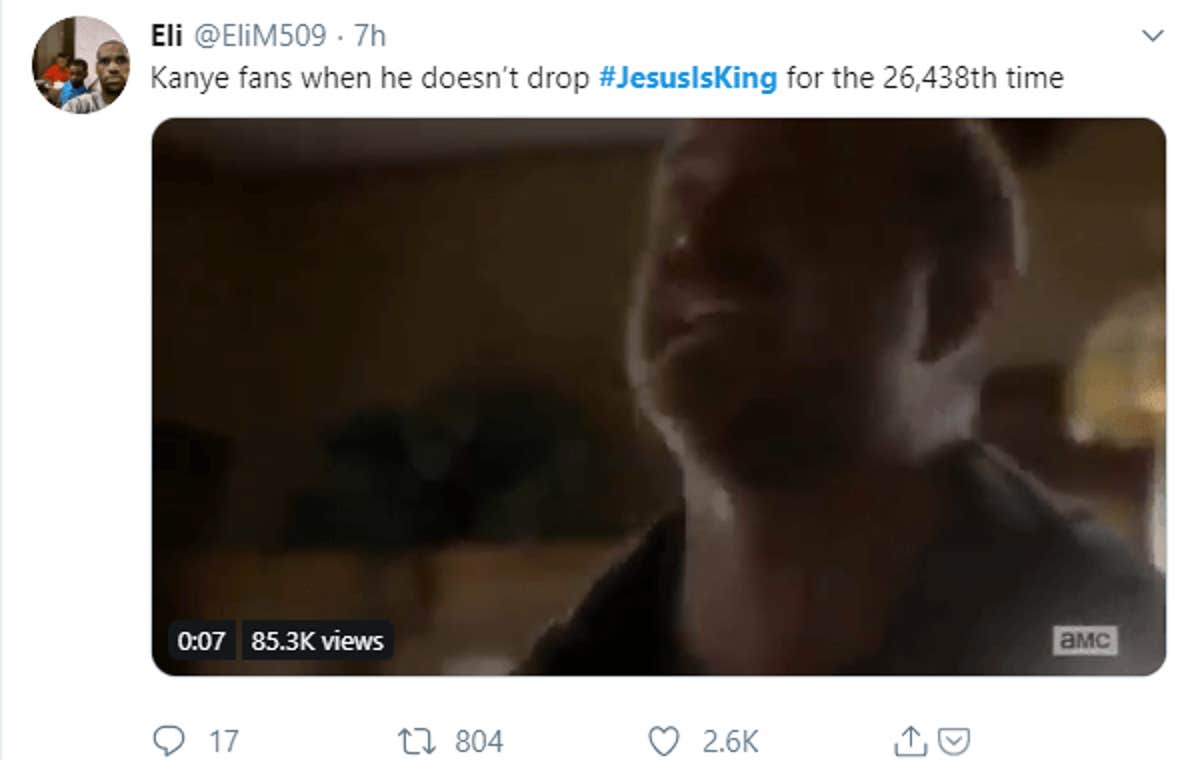Click the display name Eli
The image size is (1190, 760).
click(x=166, y=37)
